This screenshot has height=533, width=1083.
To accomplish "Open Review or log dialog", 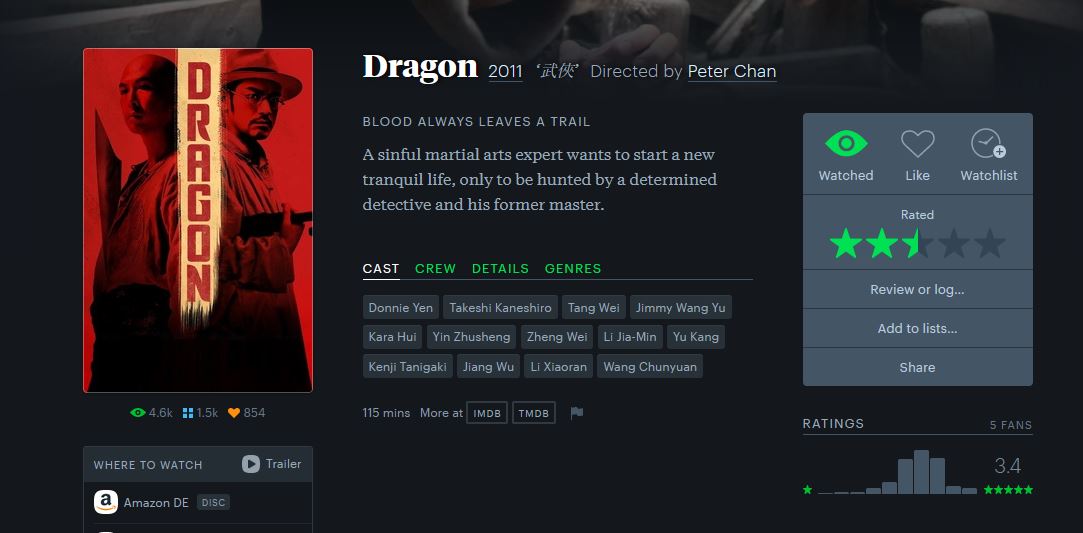I will click(x=917, y=289).
